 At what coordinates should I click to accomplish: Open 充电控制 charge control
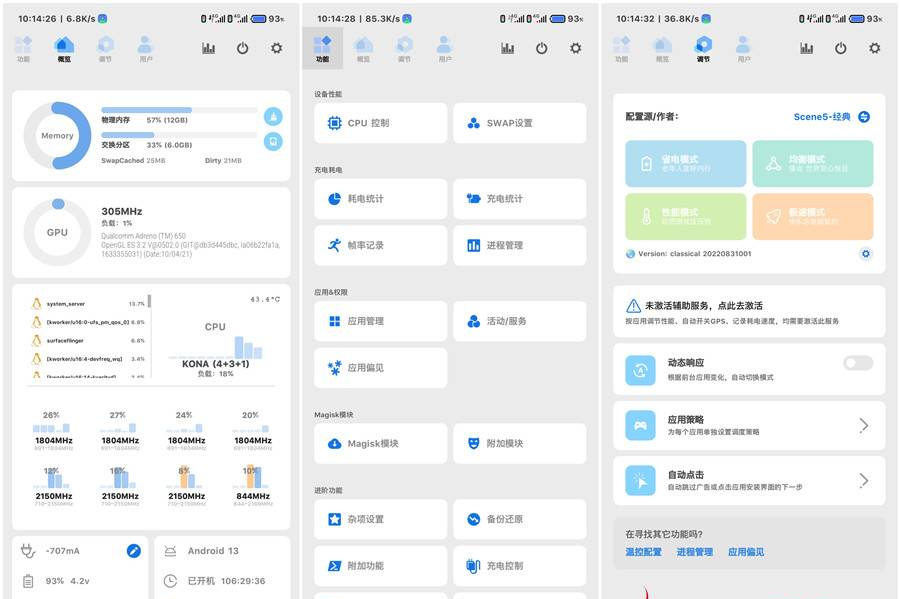[519, 566]
